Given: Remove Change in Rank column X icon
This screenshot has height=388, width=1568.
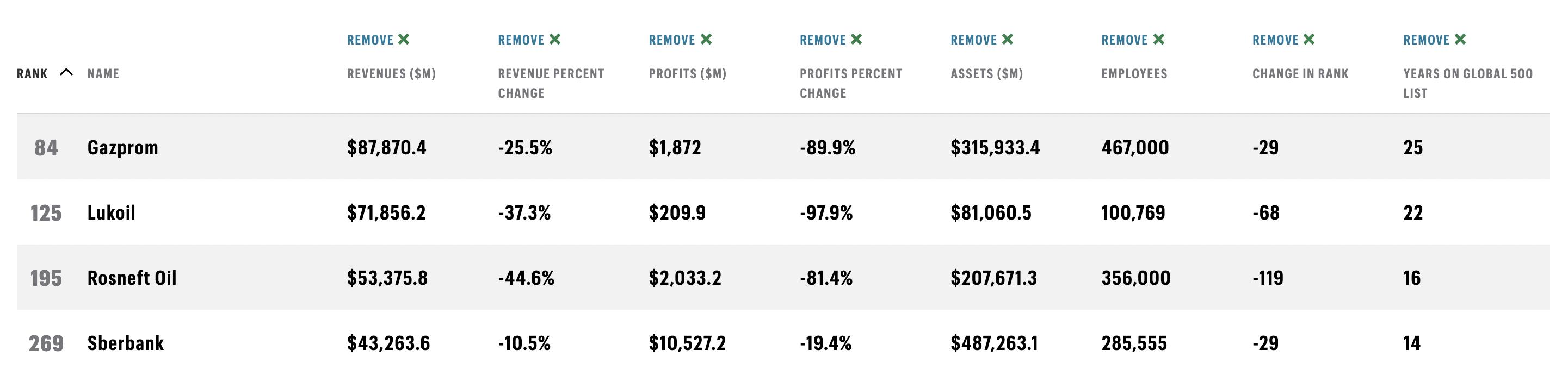Looking at the screenshot, I should (x=1310, y=40).
